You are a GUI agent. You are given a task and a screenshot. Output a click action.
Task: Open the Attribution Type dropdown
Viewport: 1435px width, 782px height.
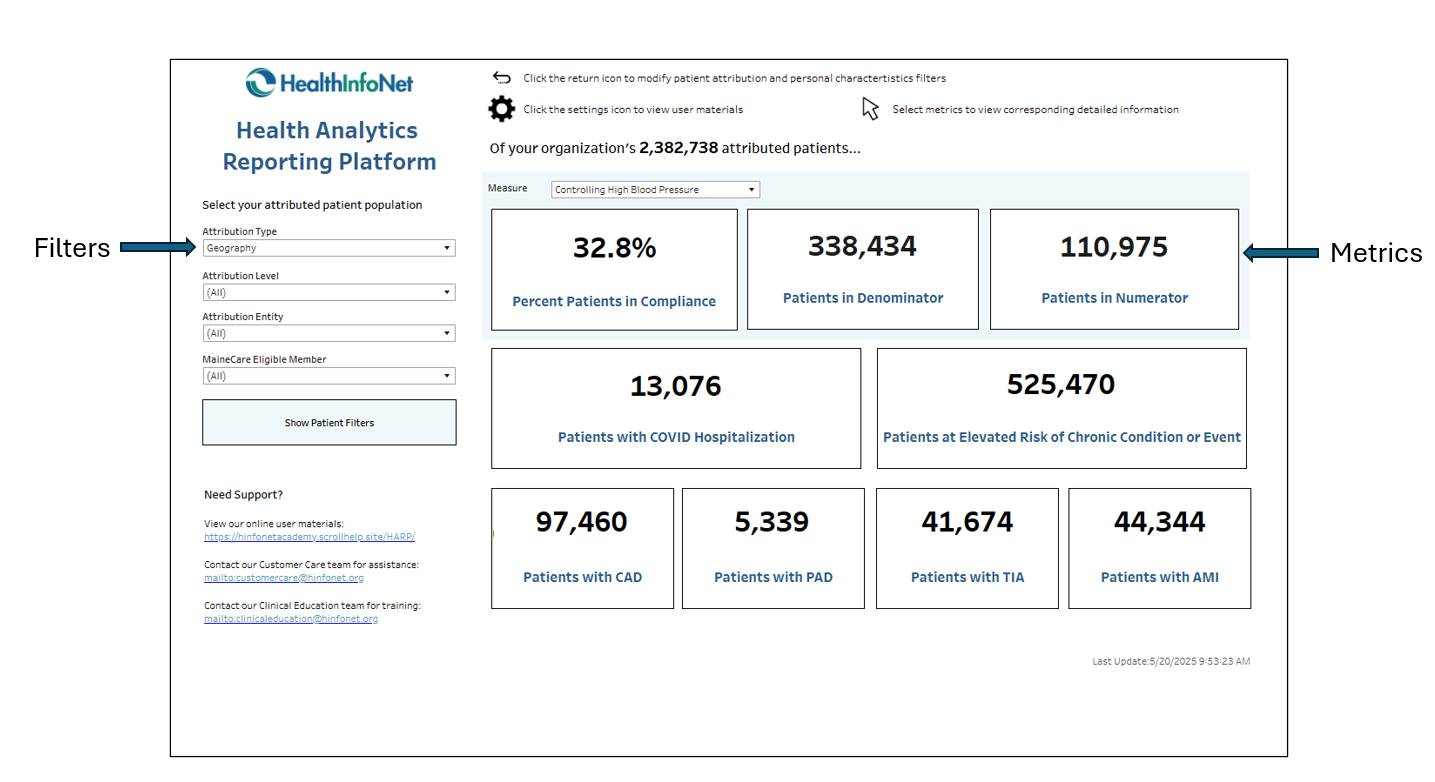click(x=328, y=248)
